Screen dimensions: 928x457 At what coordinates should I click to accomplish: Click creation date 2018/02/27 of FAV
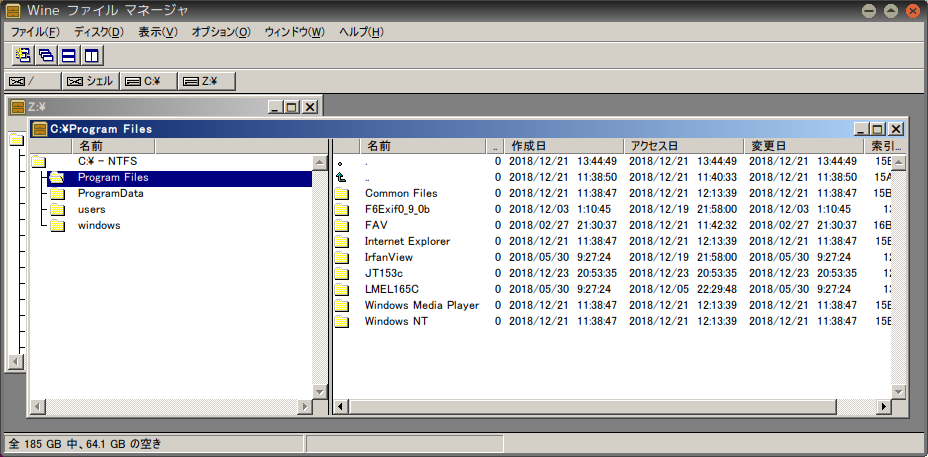pos(539,226)
